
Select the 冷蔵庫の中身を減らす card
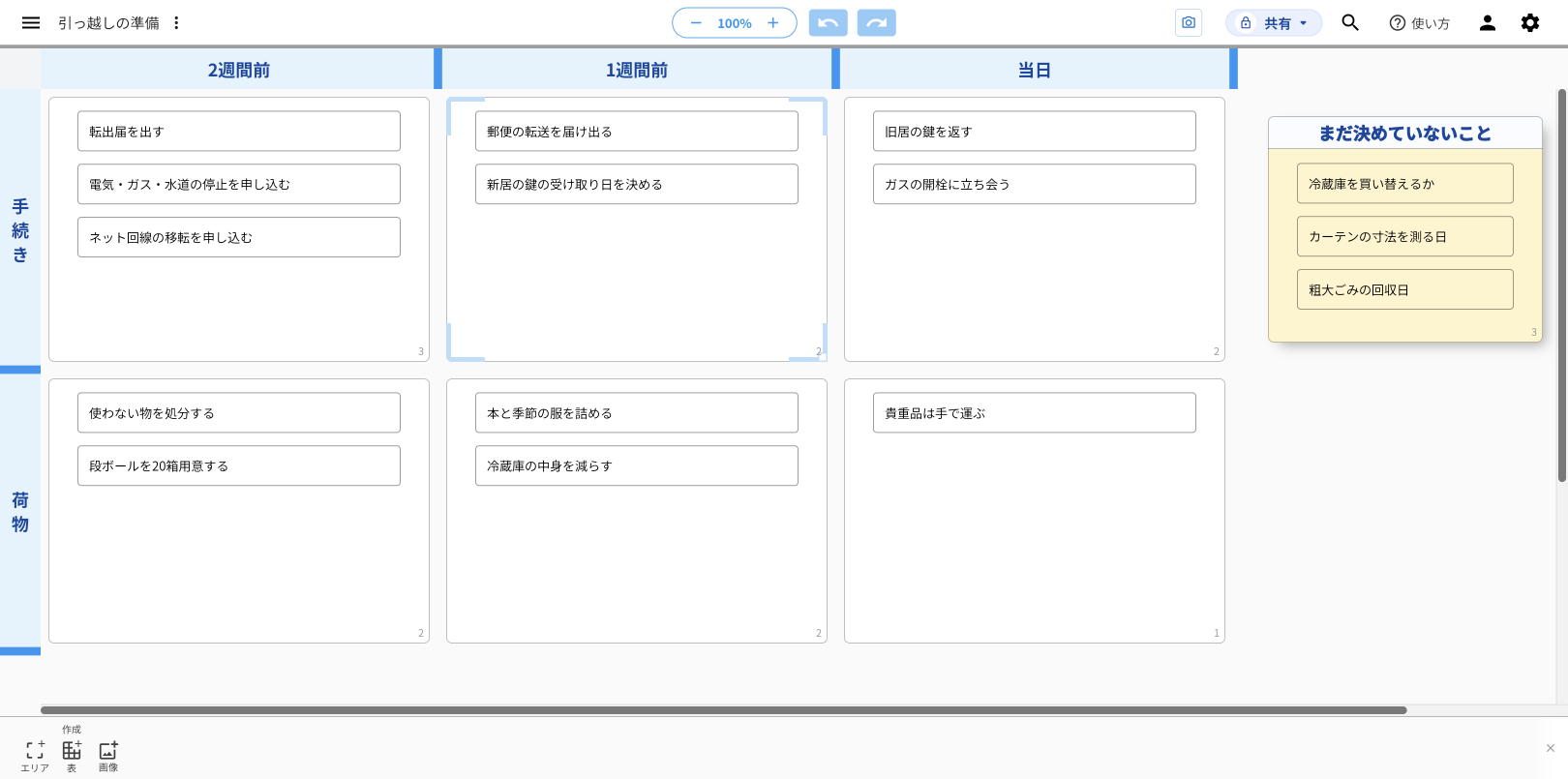[x=637, y=465]
